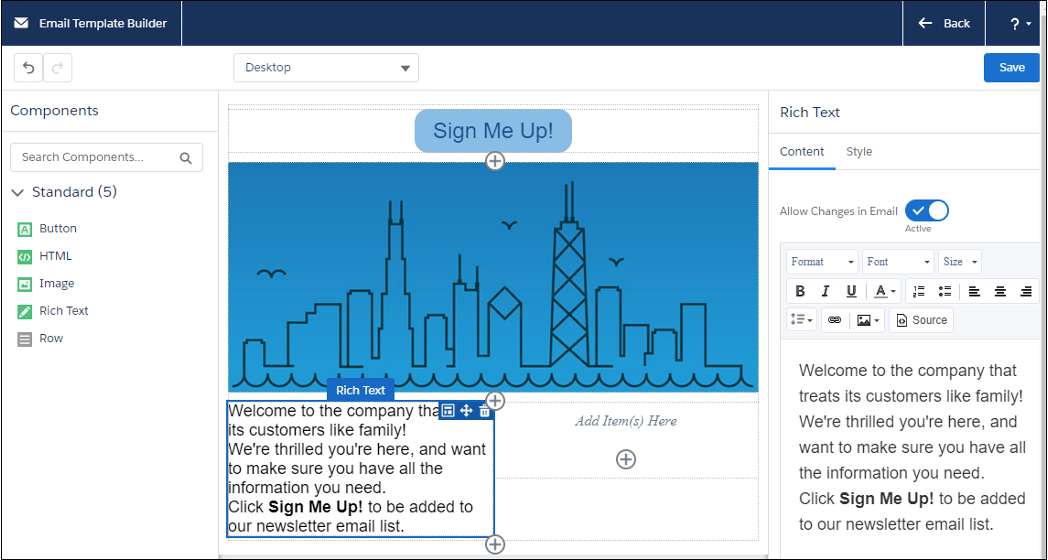Click the Components panel heading
Viewport: 1048px width, 560px height.
54,110
